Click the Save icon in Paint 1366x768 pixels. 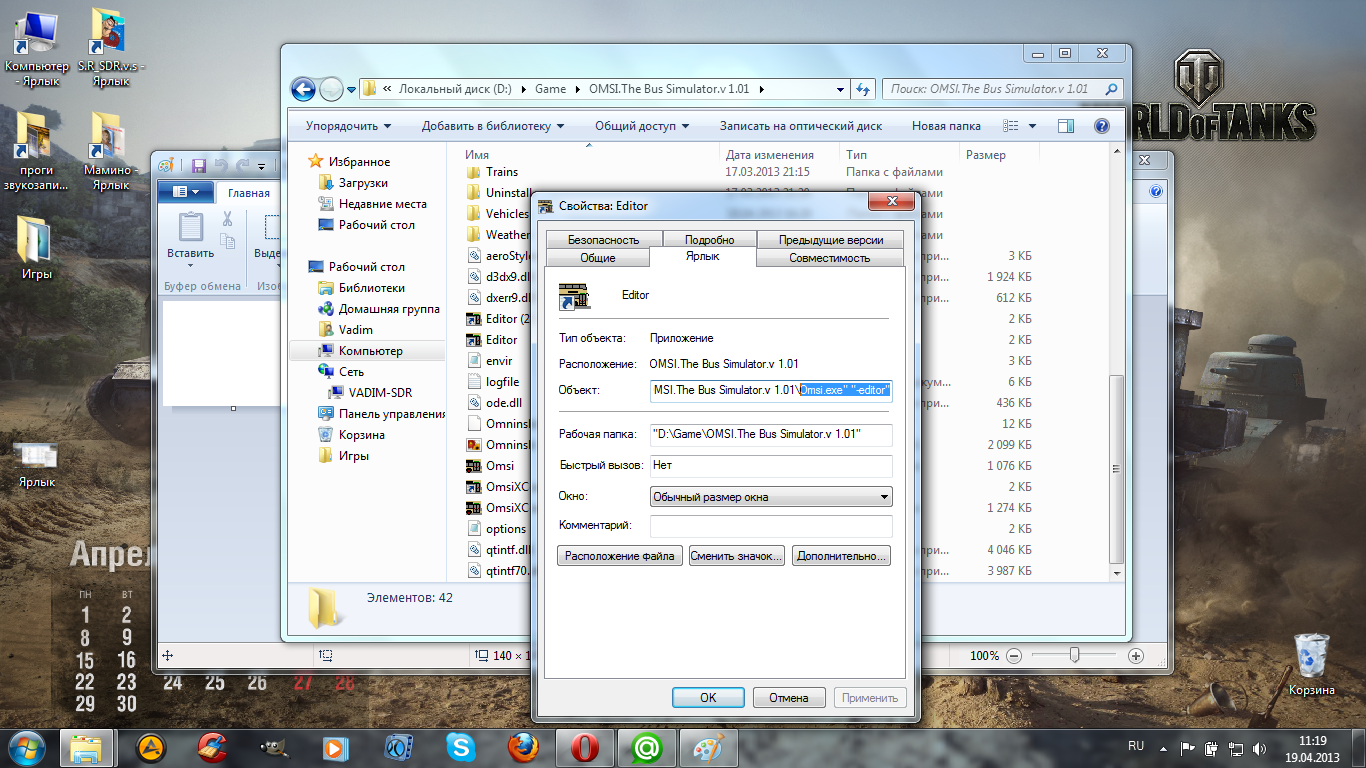tap(199, 165)
